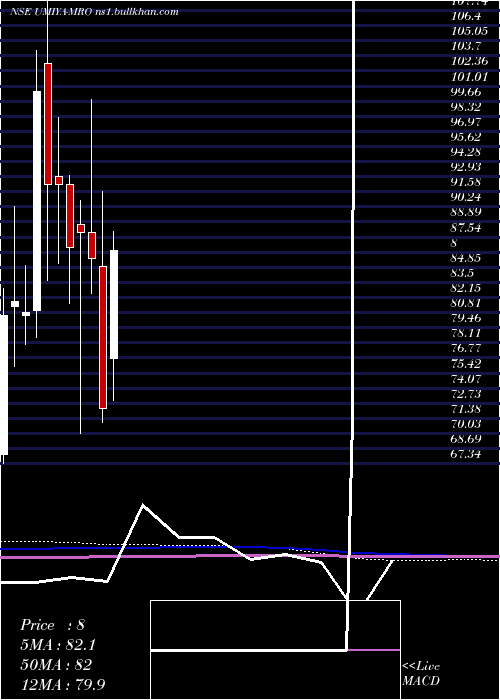Click the 92.93 price axis label
500x700 pixels.
(467, 167)
